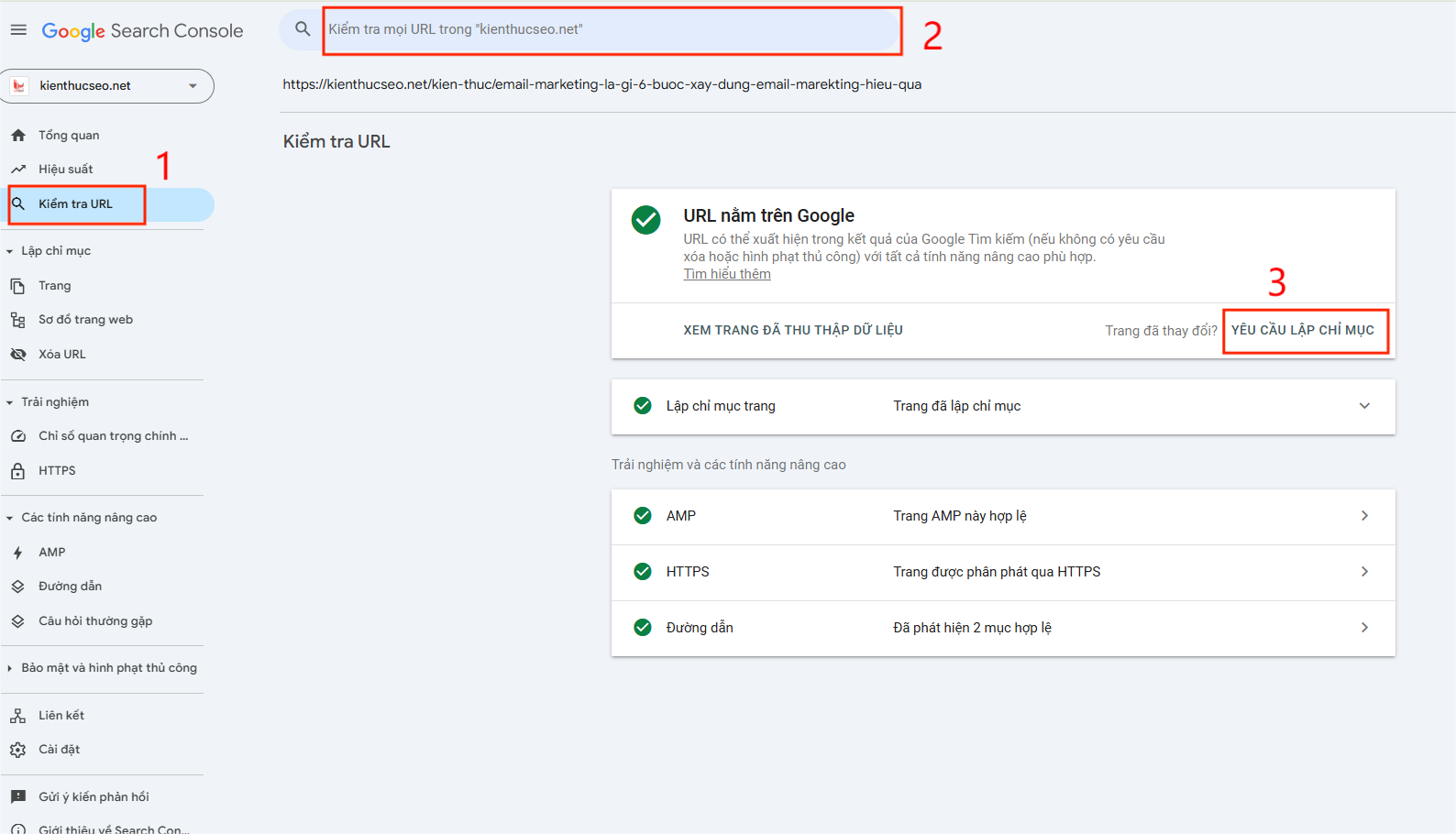The height and width of the screenshot is (834, 1456).
Task: Click the layers icon beside Câu hỏi thường gặp
Action: [18, 621]
